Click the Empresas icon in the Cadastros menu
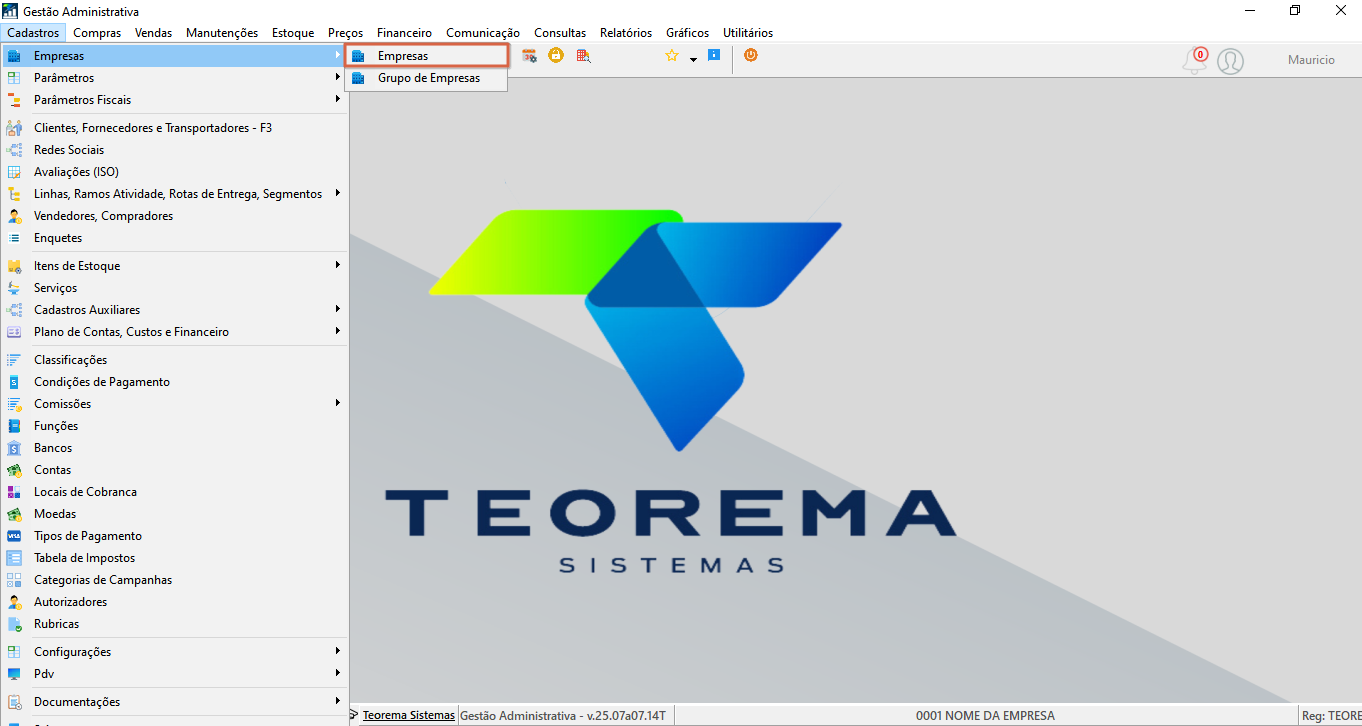Image resolution: width=1362 pixels, height=726 pixels. coord(14,56)
